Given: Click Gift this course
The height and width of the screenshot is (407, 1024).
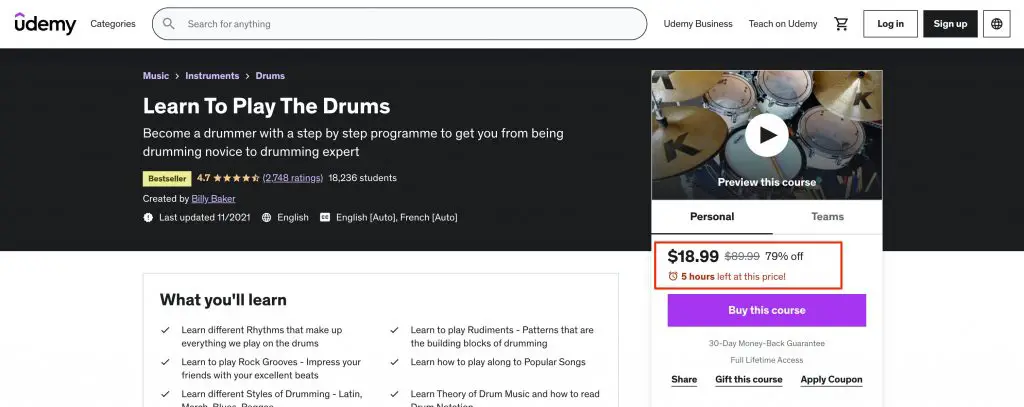Looking at the screenshot, I should pos(748,380).
